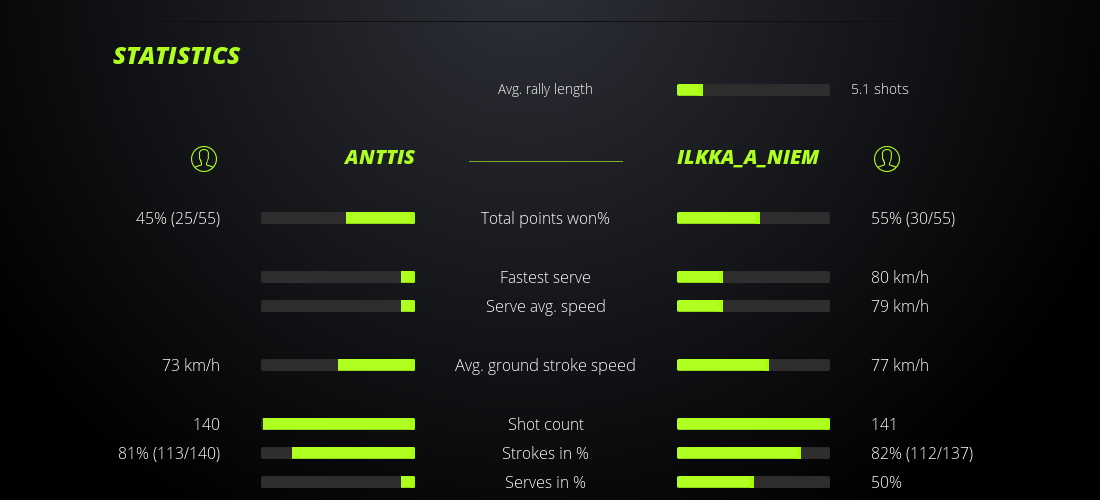Click the STATISTICS heading

pos(177,56)
